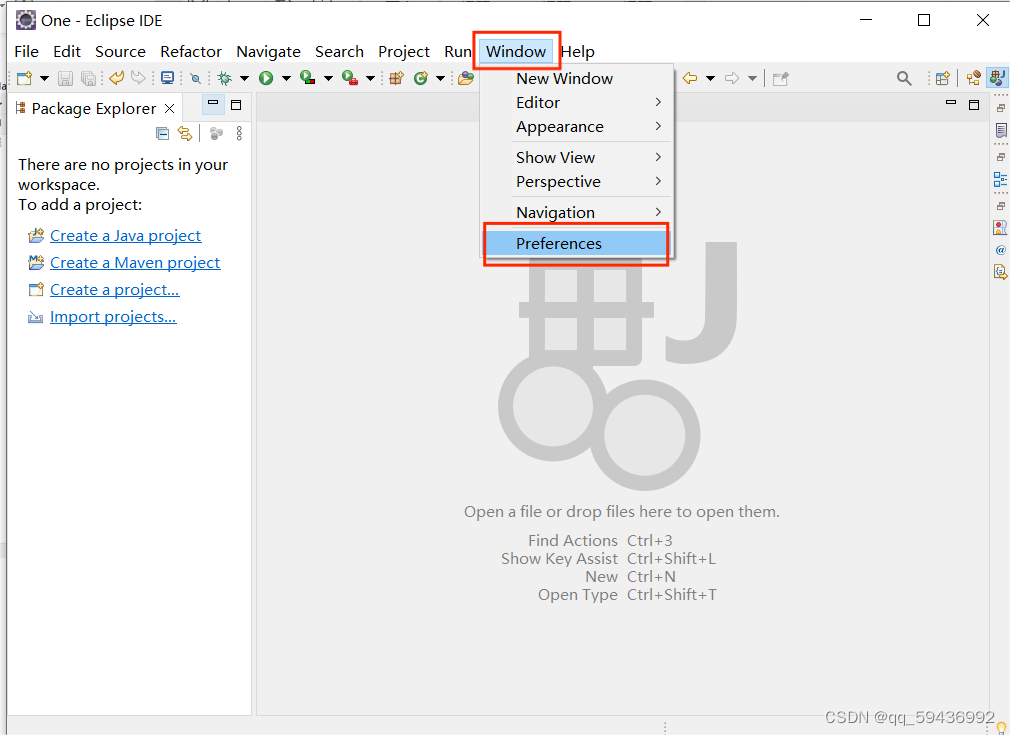Expand the Perspective submenu
This screenshot has height=735, width=1010.
point(577,182)
